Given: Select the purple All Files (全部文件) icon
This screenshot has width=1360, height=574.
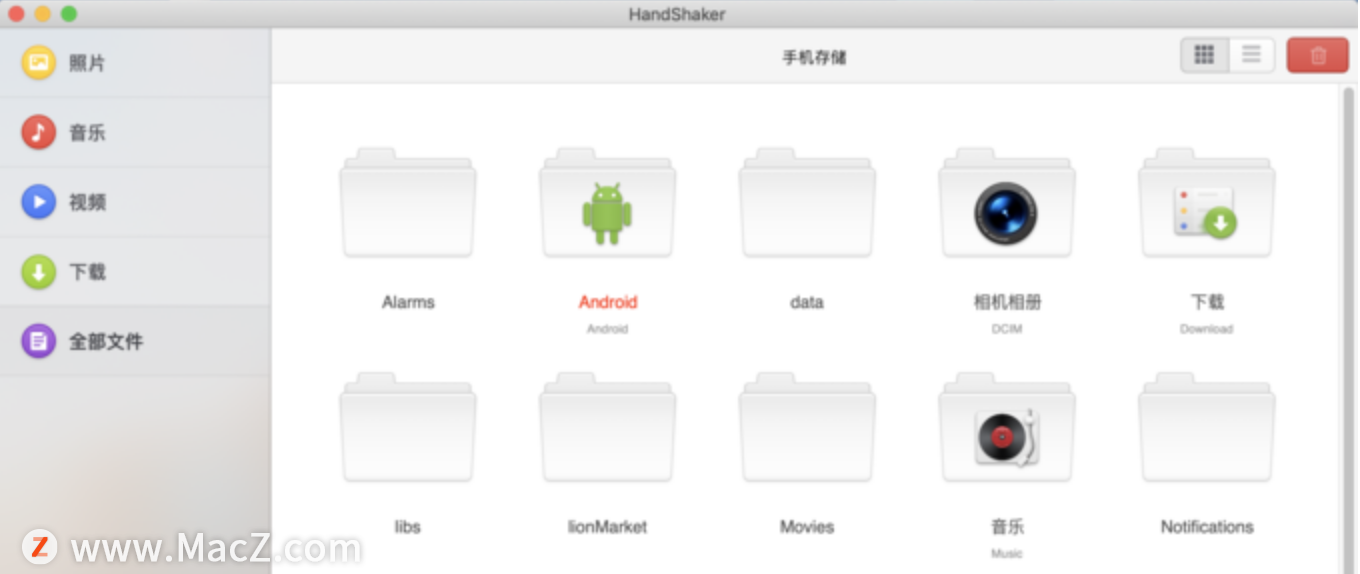Looking at the screenshot, I should click(39, 341).
